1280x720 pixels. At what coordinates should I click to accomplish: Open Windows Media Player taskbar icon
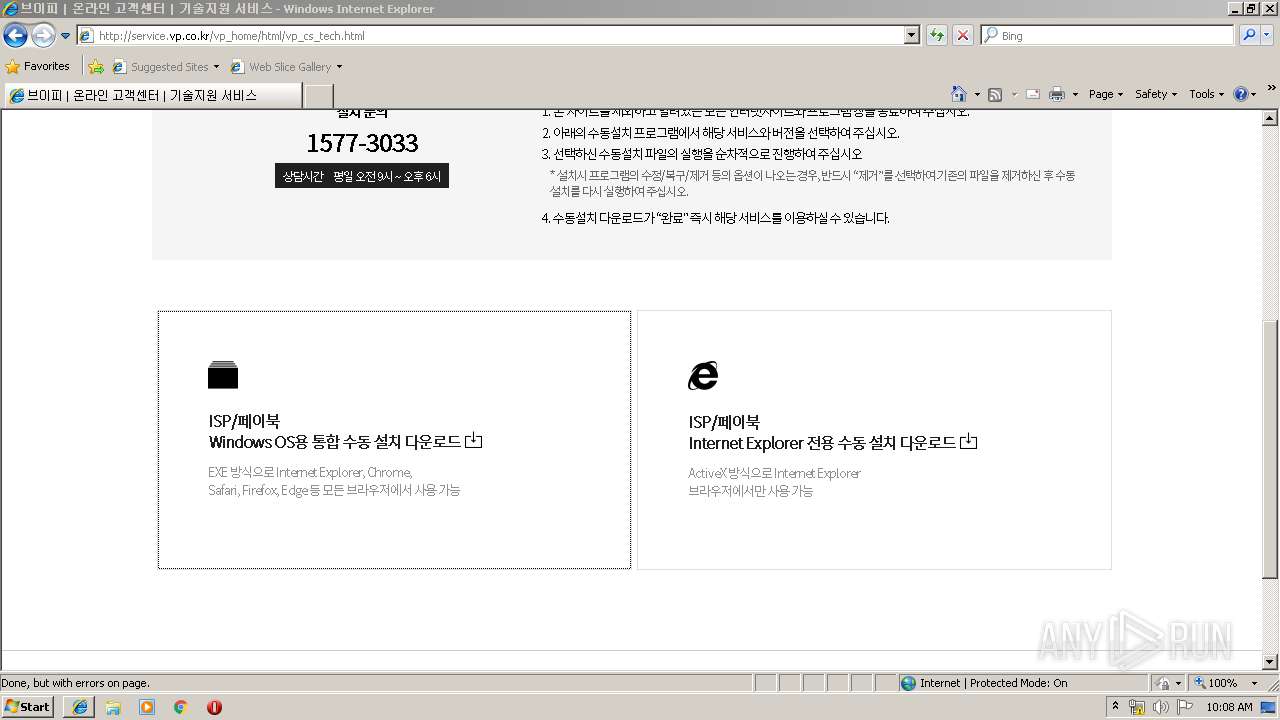(x=147, y=707)
